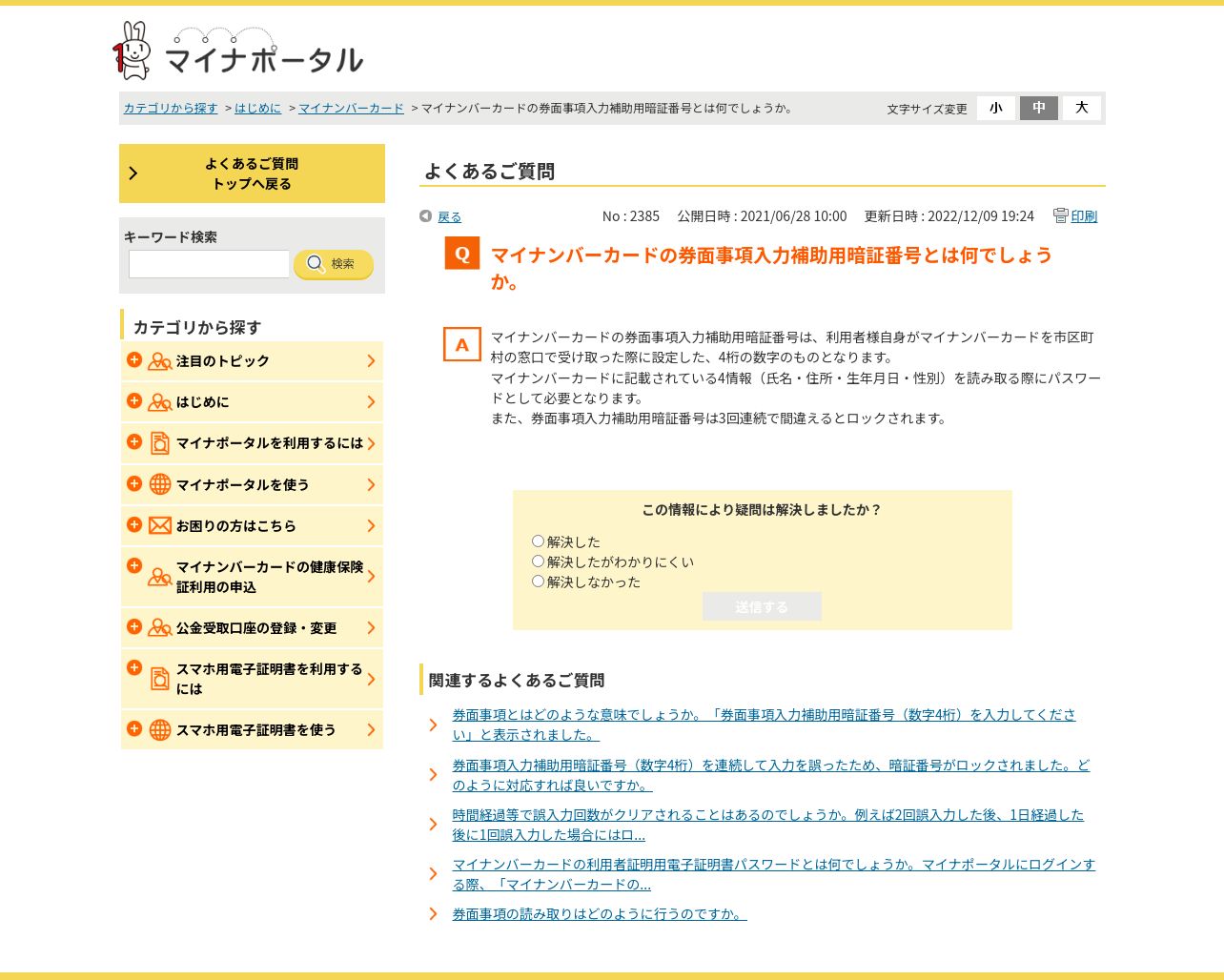Click the plus icon beside 注目のトピック
This screenshot has width=1224, height=980.
click(x=134, y=359)
